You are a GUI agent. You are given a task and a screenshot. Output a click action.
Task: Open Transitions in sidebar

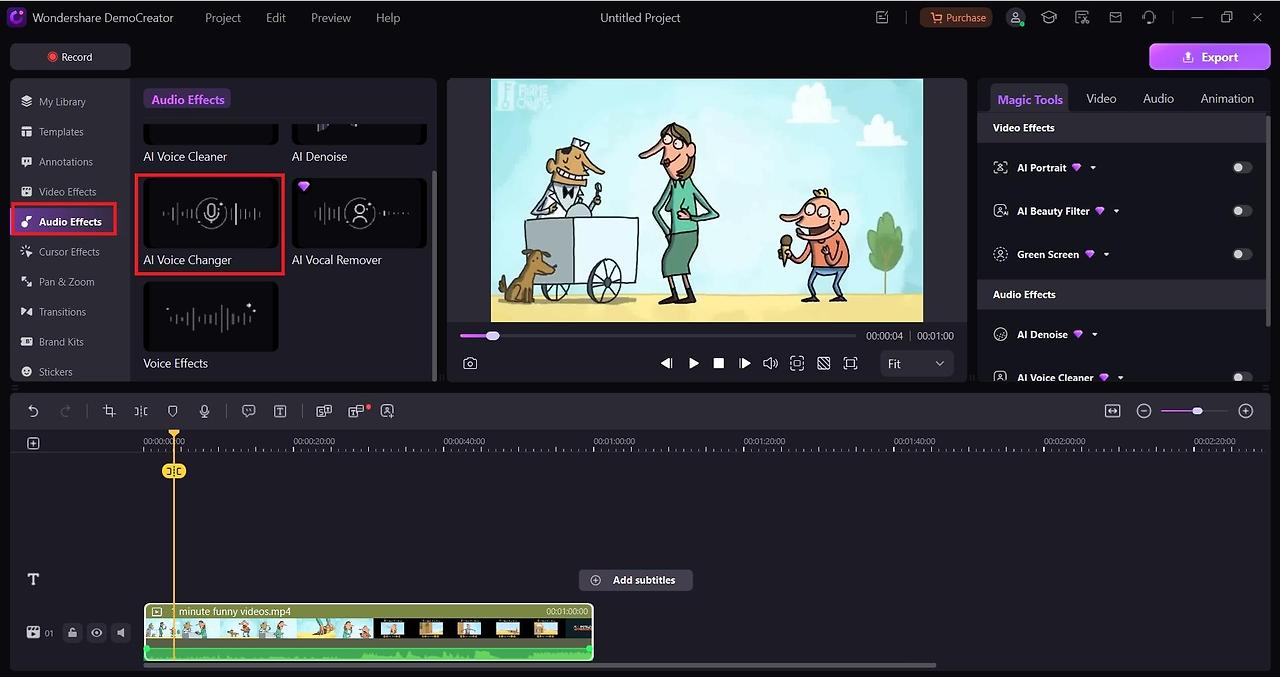click(62, 312)
